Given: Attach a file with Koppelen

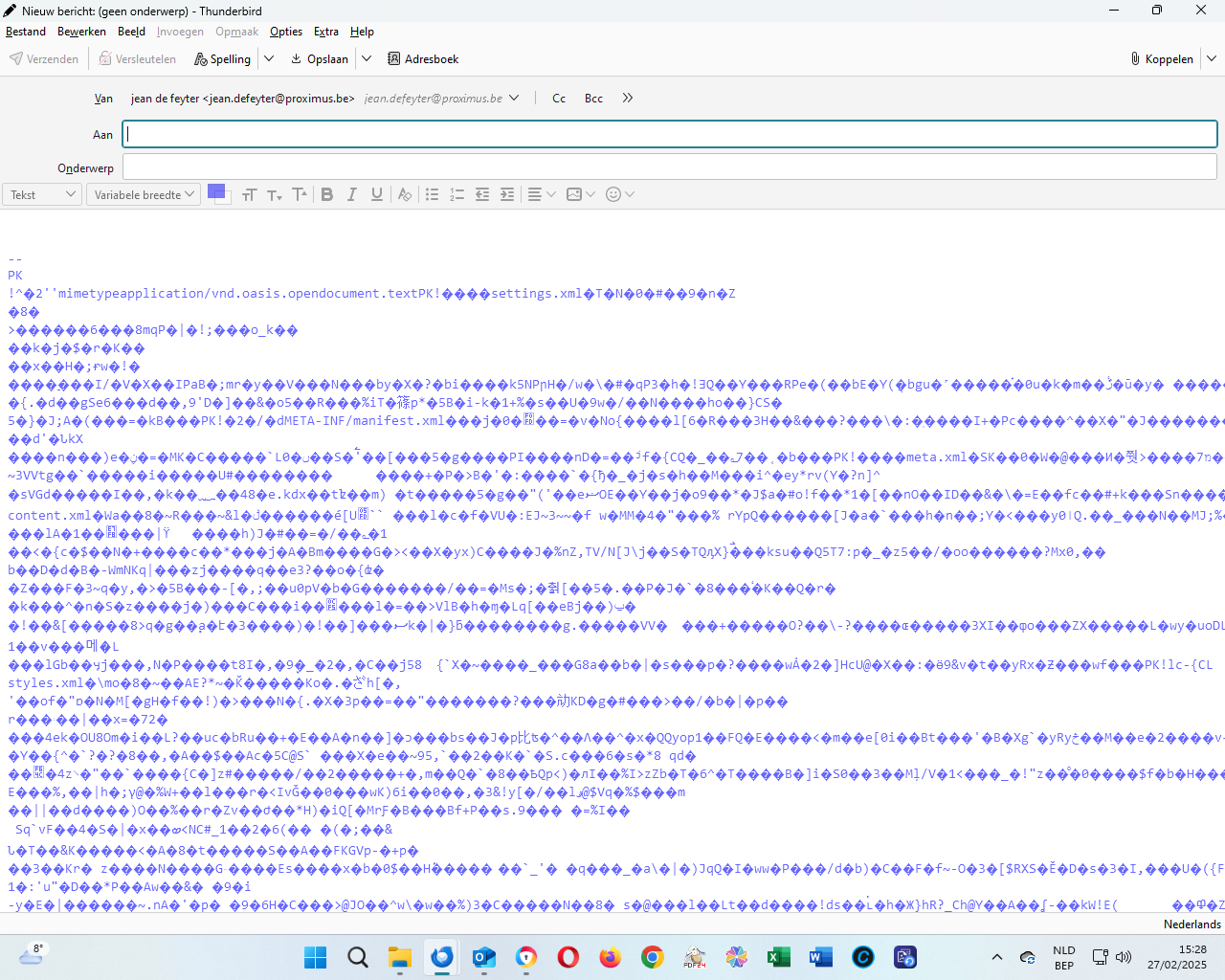Looking at the screenshot, I should pyautogui.click(x=1162, y=59).
